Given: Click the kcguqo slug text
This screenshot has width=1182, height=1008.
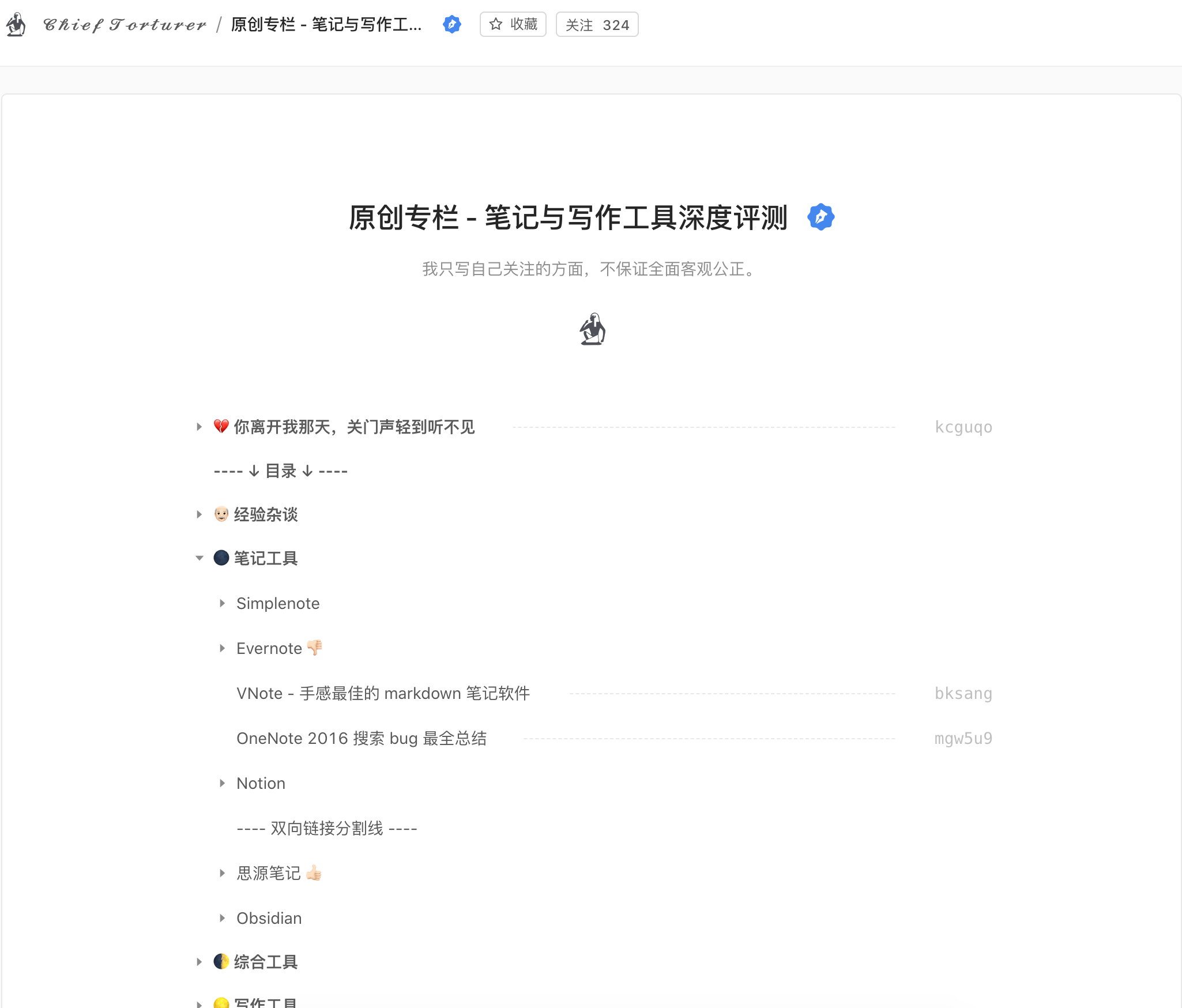Looking at the screenshot, I should coord(963,427).
